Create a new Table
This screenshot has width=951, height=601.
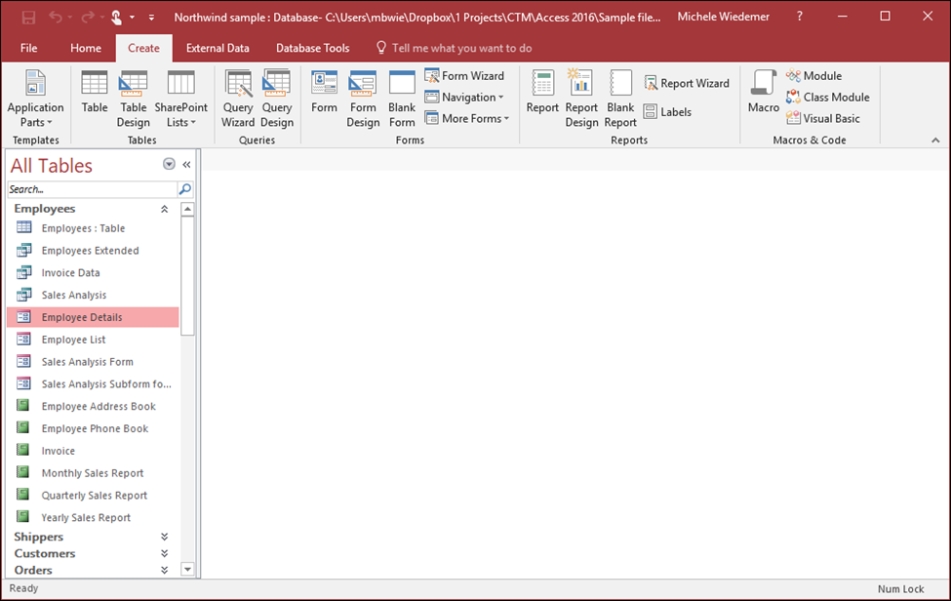95,92
